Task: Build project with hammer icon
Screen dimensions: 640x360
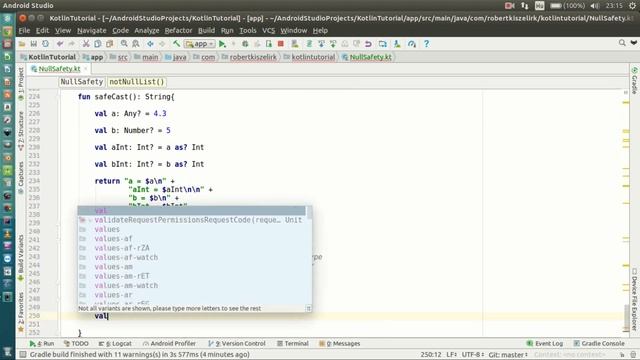Action: coord(176,44)
